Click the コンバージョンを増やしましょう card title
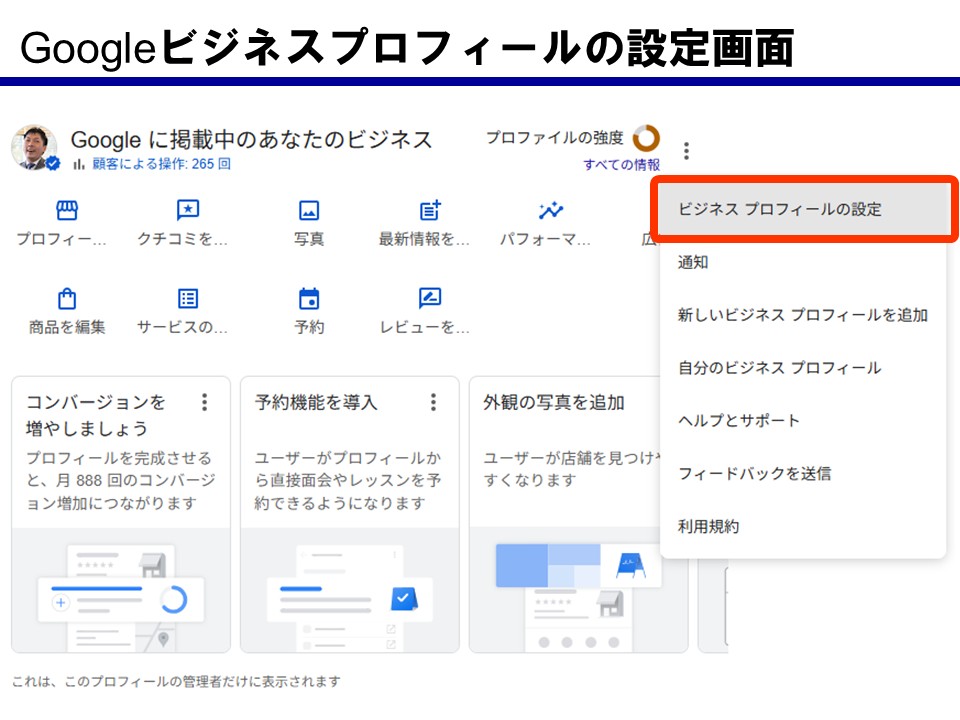The height and width of the screenshot is (720, 960). pos(96,415)
